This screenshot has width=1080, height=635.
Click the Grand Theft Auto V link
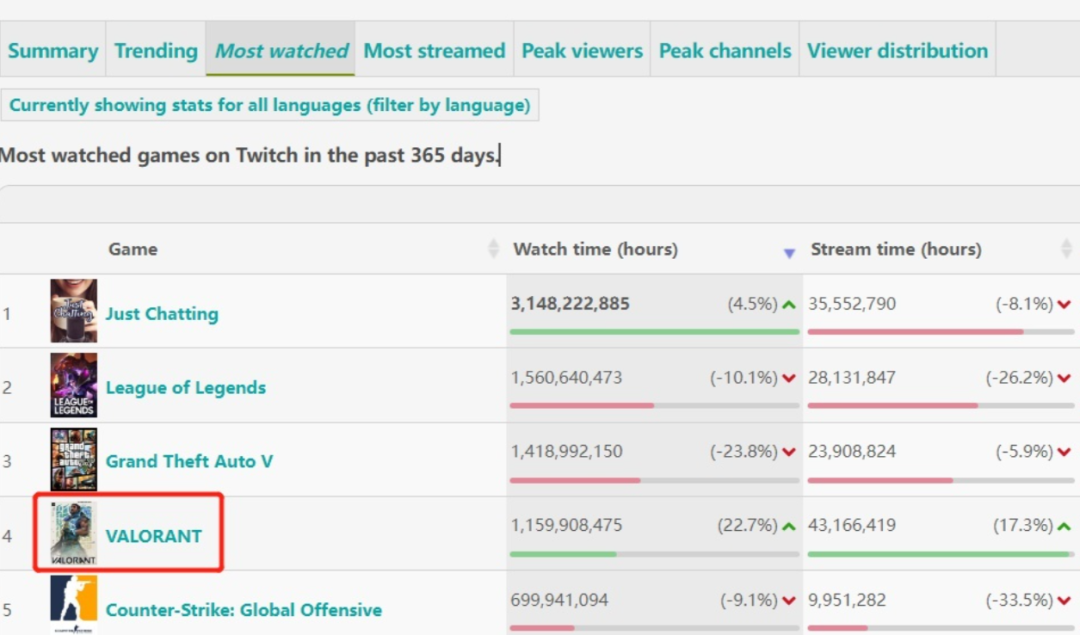[189, 461]
